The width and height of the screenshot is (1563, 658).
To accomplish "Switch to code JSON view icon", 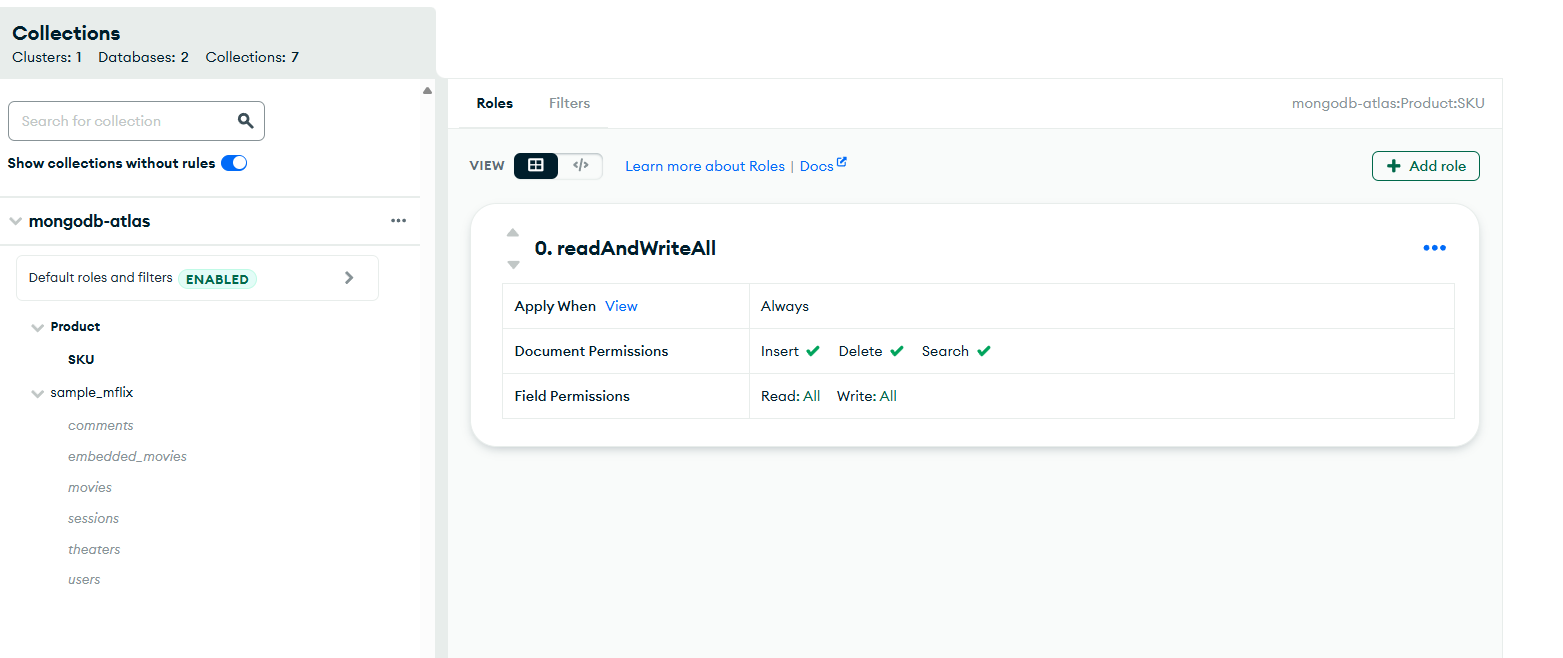I will point(580,166).
